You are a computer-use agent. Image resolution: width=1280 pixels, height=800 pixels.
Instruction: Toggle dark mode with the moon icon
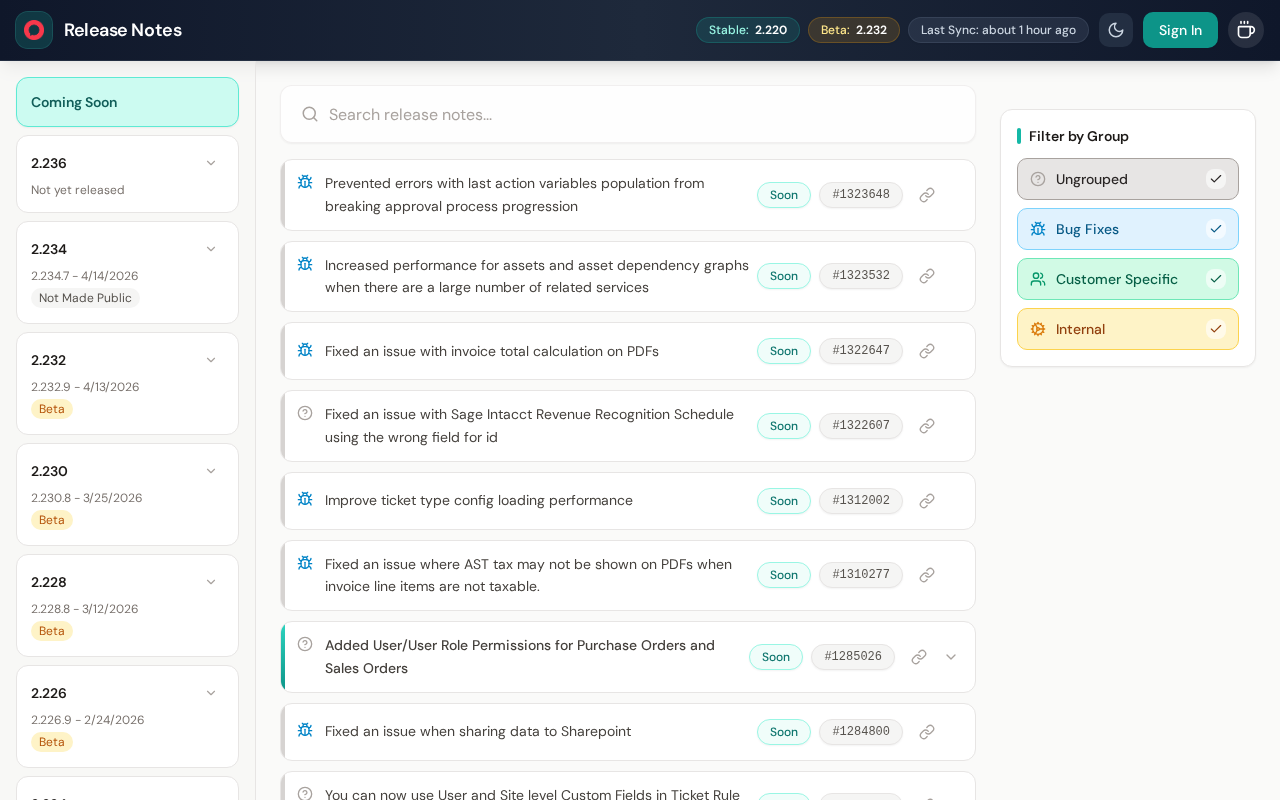pyautogui.click(x=1116, y=30)
